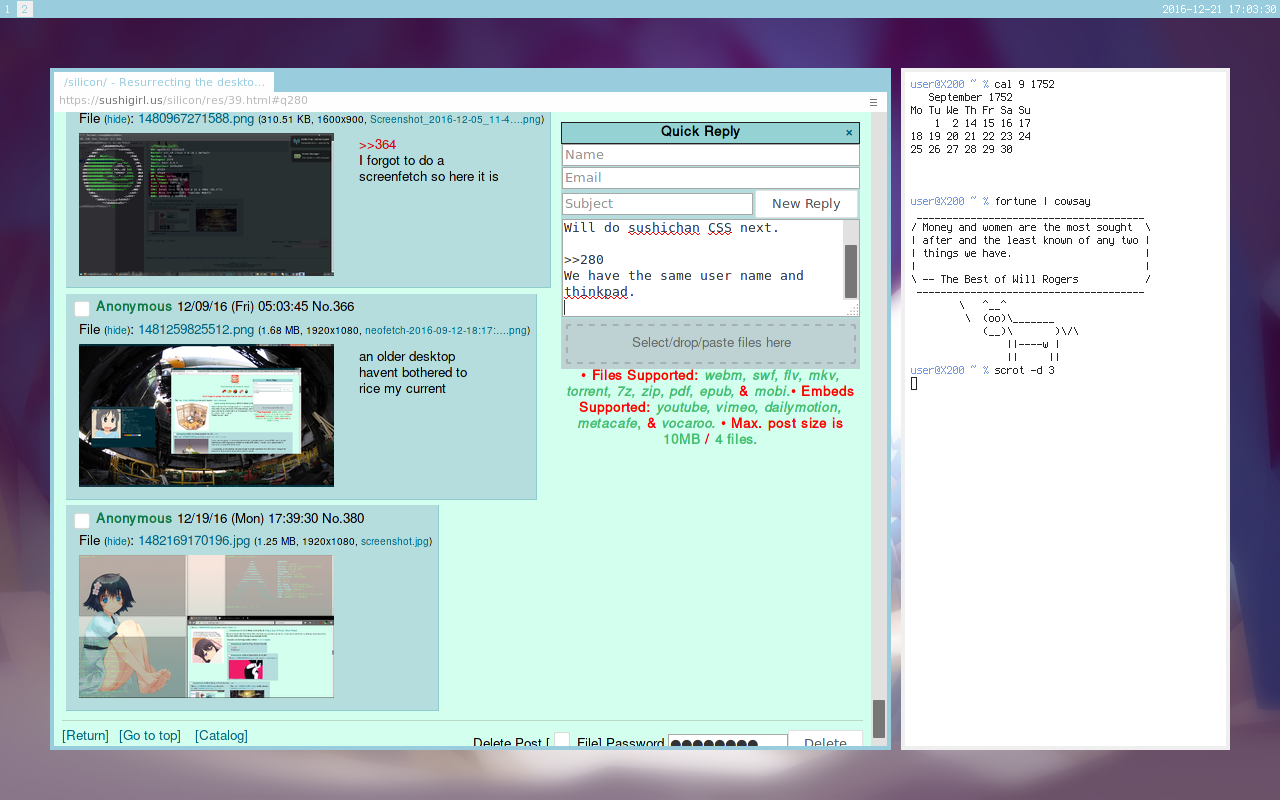
Task: Switch to workspace 1
Action: (8, 9)
